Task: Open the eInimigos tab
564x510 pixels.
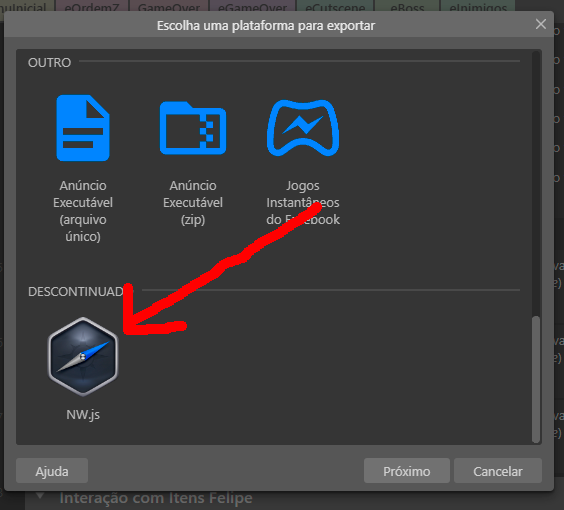Action: [478, 6]
